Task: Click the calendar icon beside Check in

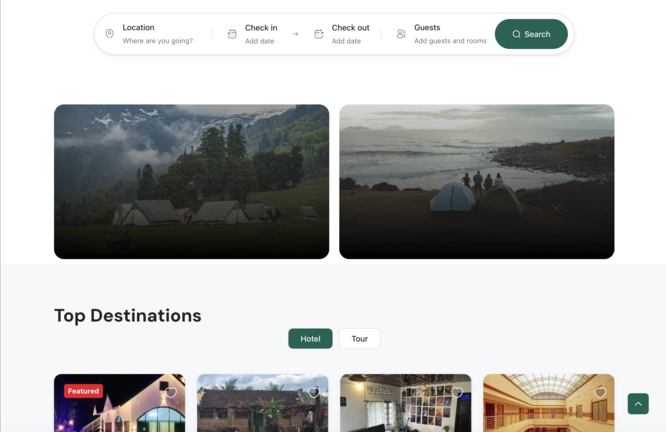Action: [232, 34]
